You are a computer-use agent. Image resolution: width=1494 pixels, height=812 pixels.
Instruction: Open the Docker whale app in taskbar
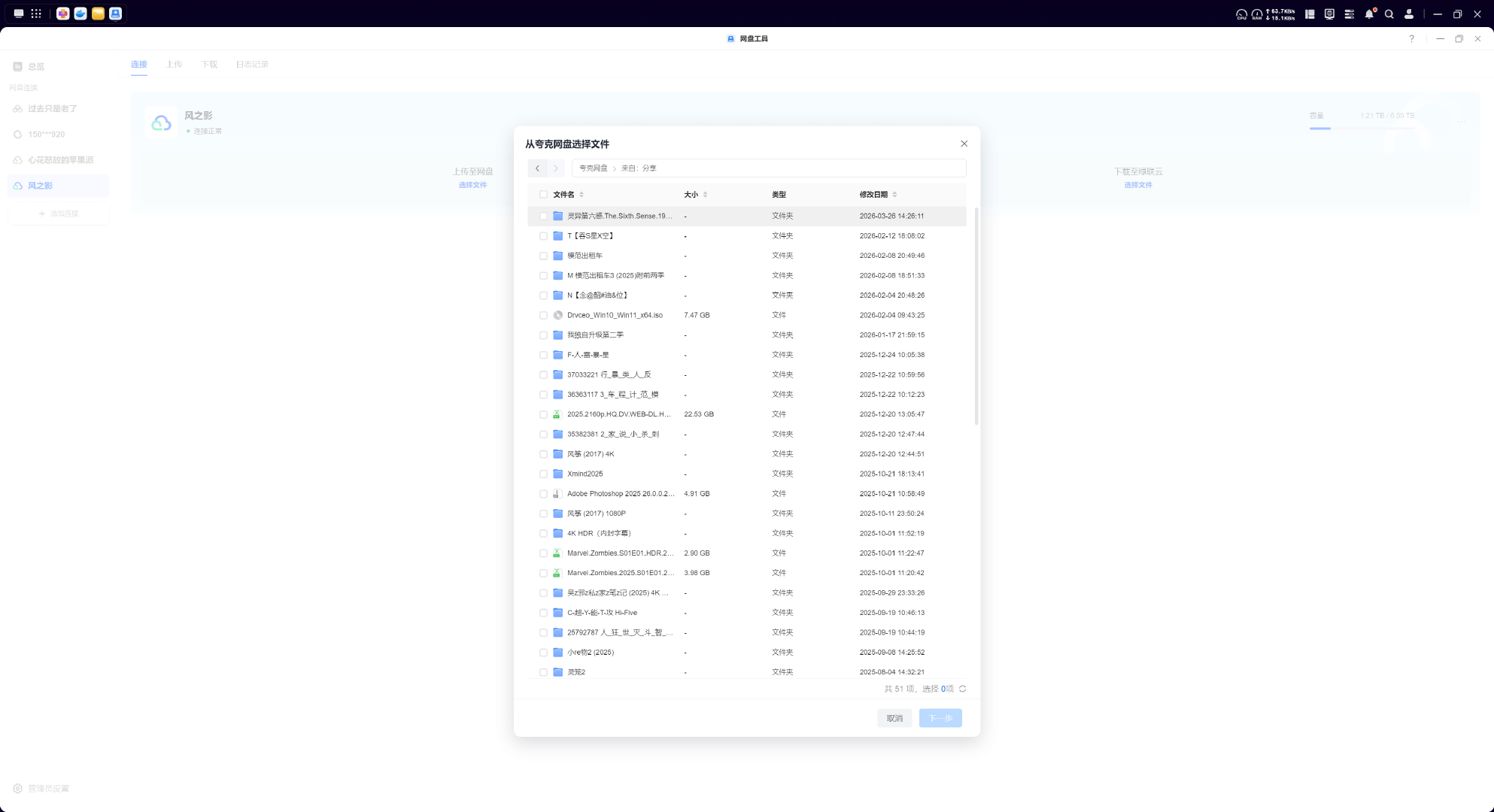80,14
